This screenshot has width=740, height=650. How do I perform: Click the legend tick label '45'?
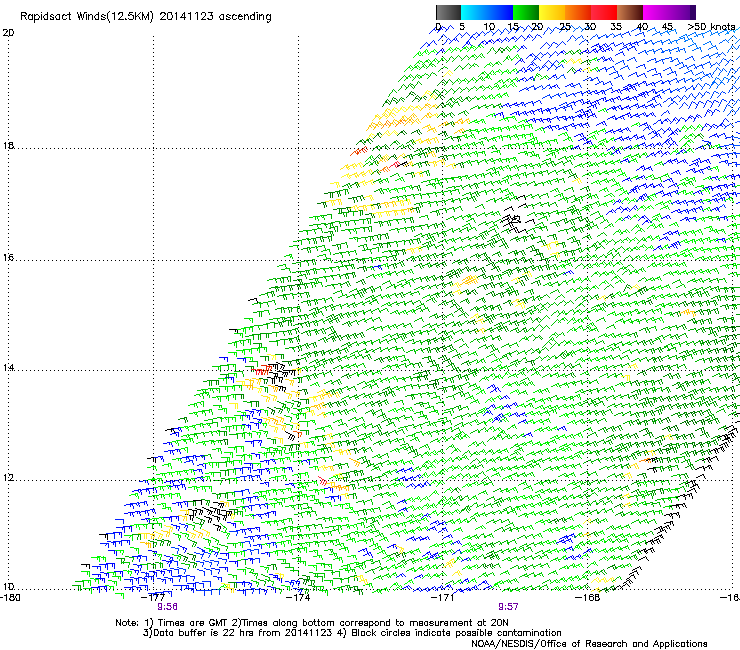coord(667,27)
